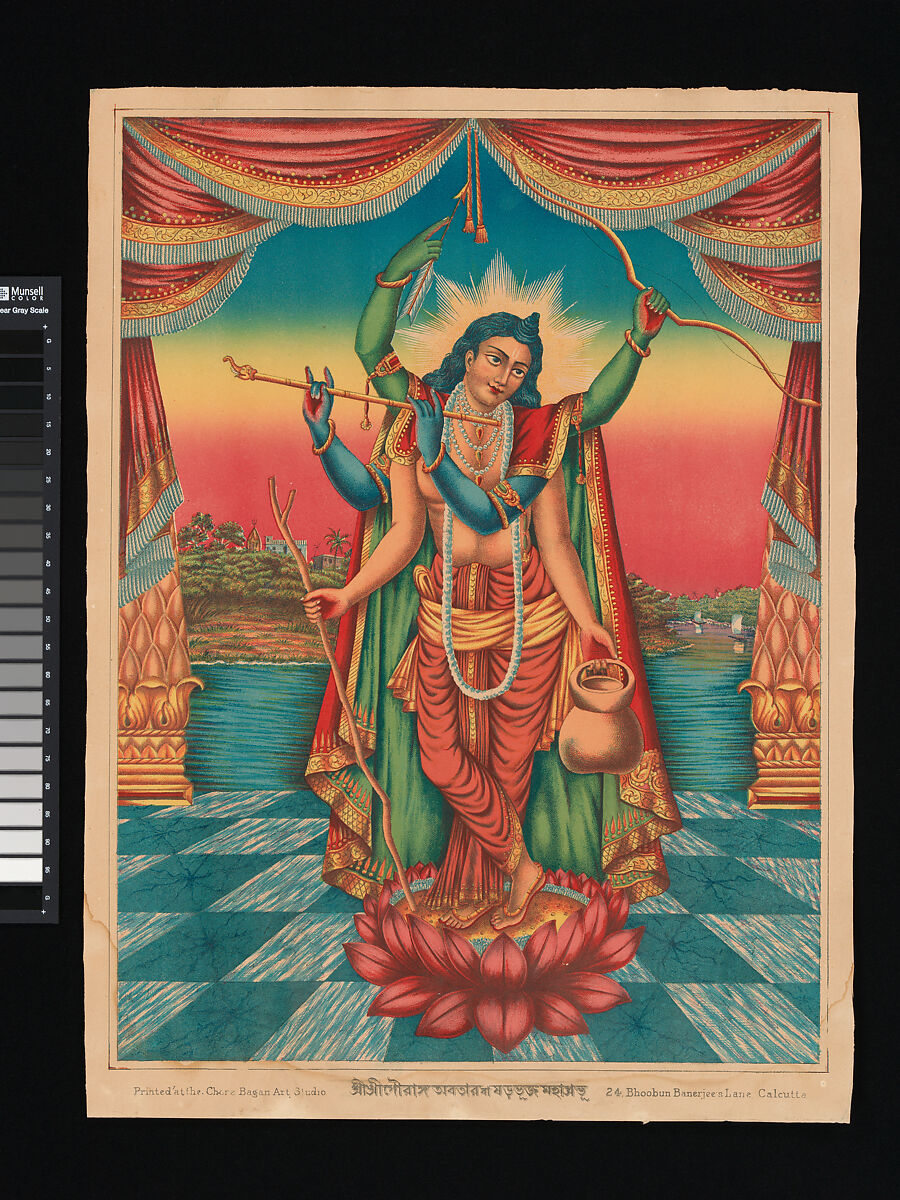Pick the white patch at the gray scale bottom
This screenshot has height=1200, width=900.
[24, 870]
